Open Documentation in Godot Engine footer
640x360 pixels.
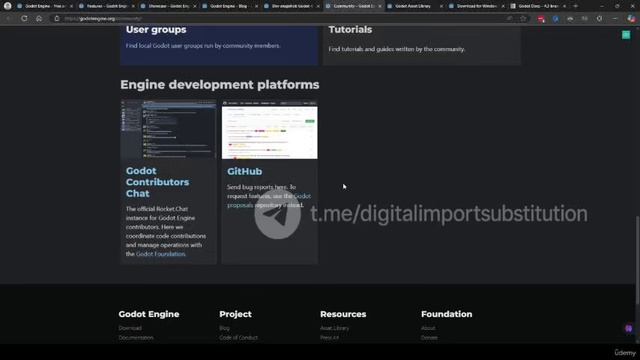(136, 338)
